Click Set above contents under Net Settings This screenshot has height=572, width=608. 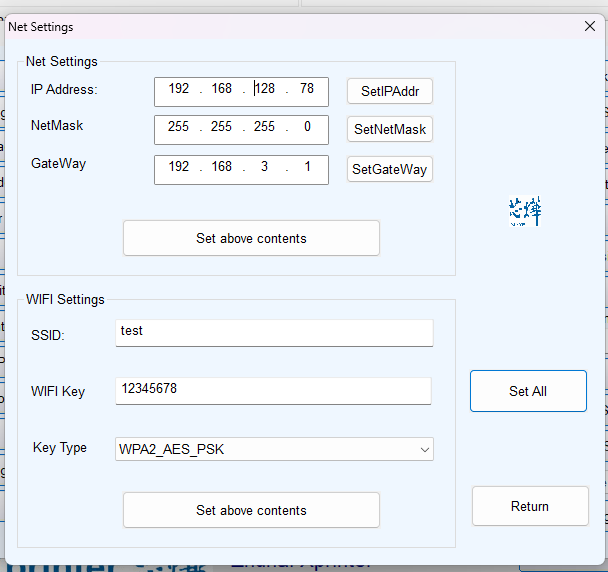coord(251,238)
